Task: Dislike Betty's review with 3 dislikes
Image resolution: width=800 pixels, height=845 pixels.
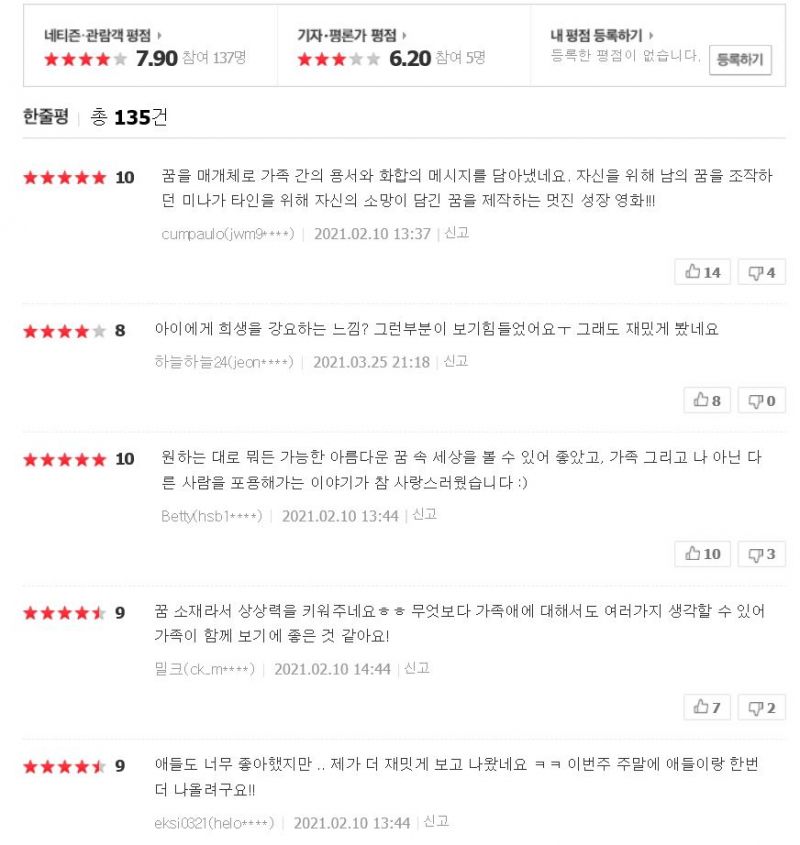Action: click(x=761, y=553)
